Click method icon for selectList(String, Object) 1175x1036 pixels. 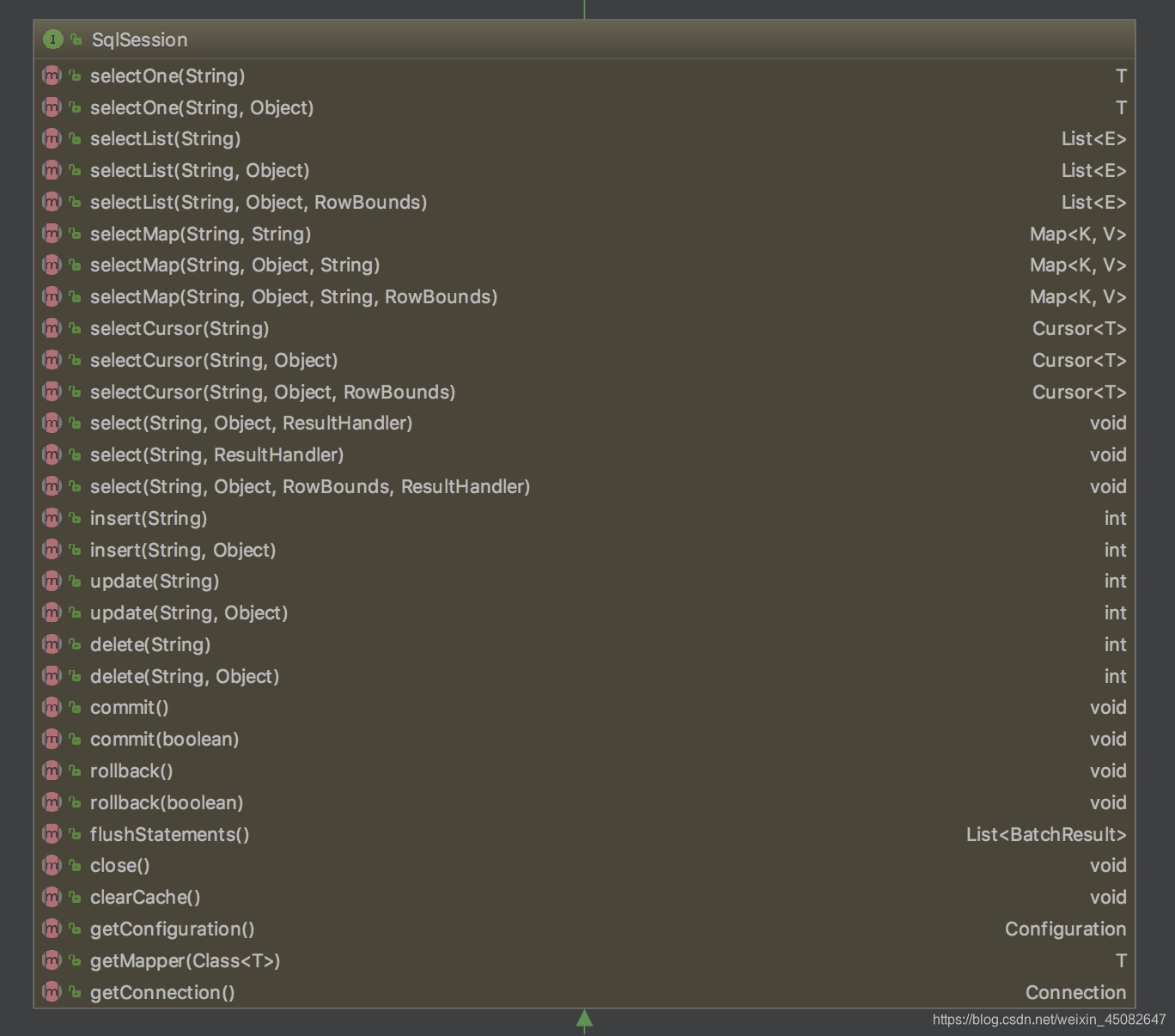point(52,170)
